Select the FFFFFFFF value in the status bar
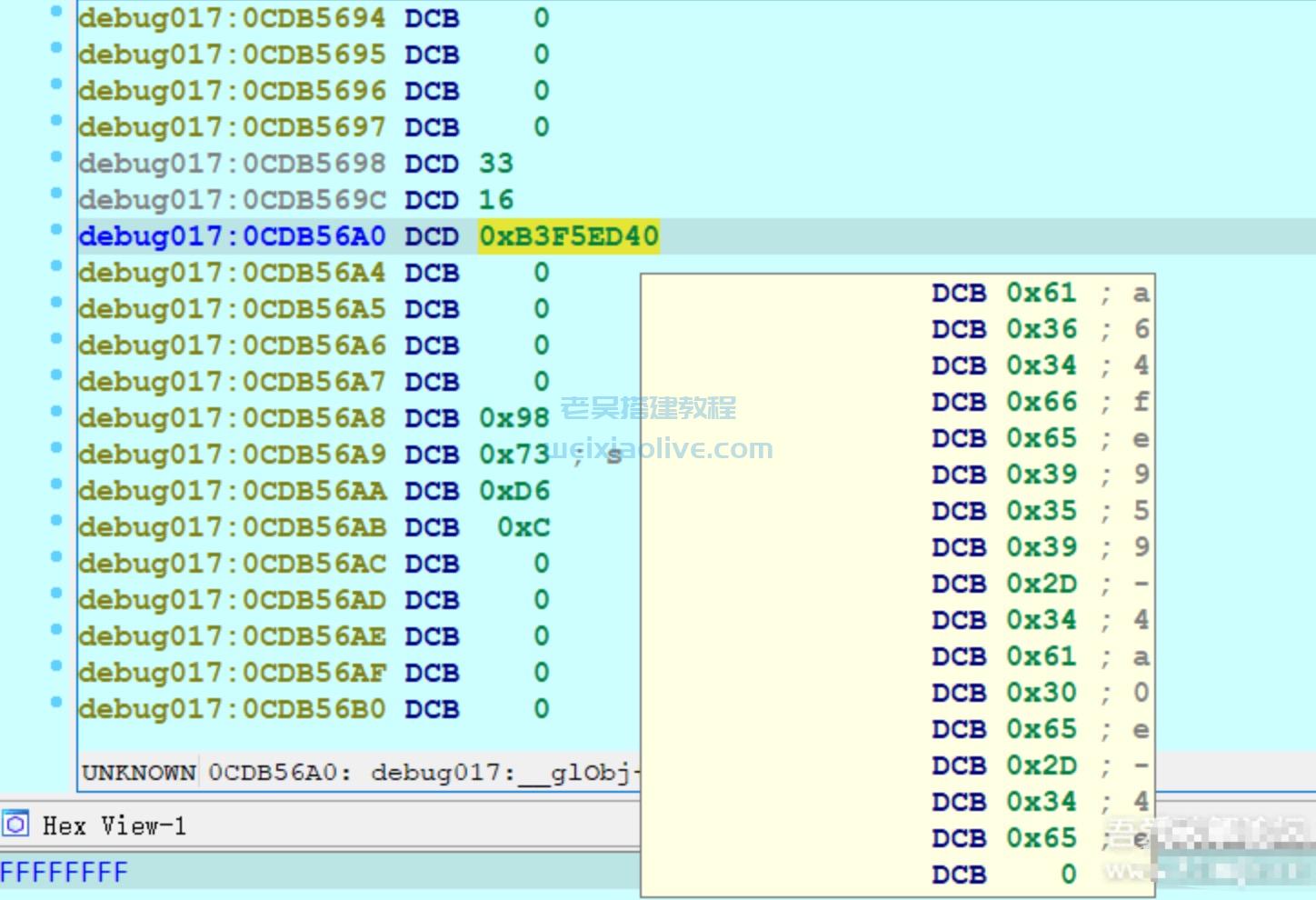Viewport: 1316px width, 900px height. point(64,871)
